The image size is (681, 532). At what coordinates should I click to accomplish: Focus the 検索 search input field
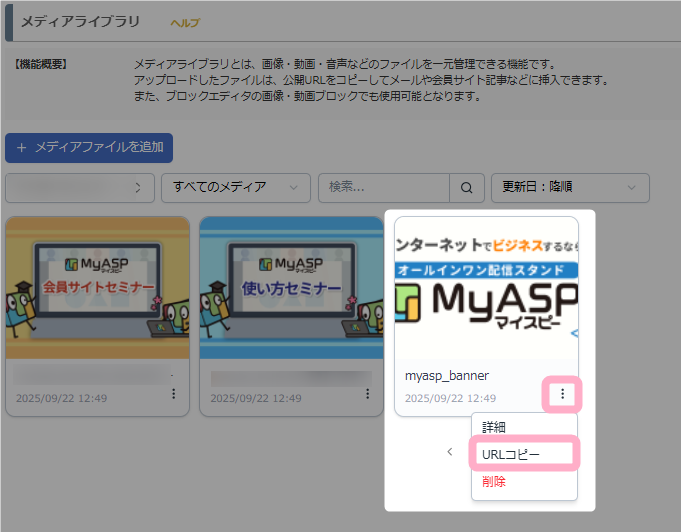click(385, 187)
